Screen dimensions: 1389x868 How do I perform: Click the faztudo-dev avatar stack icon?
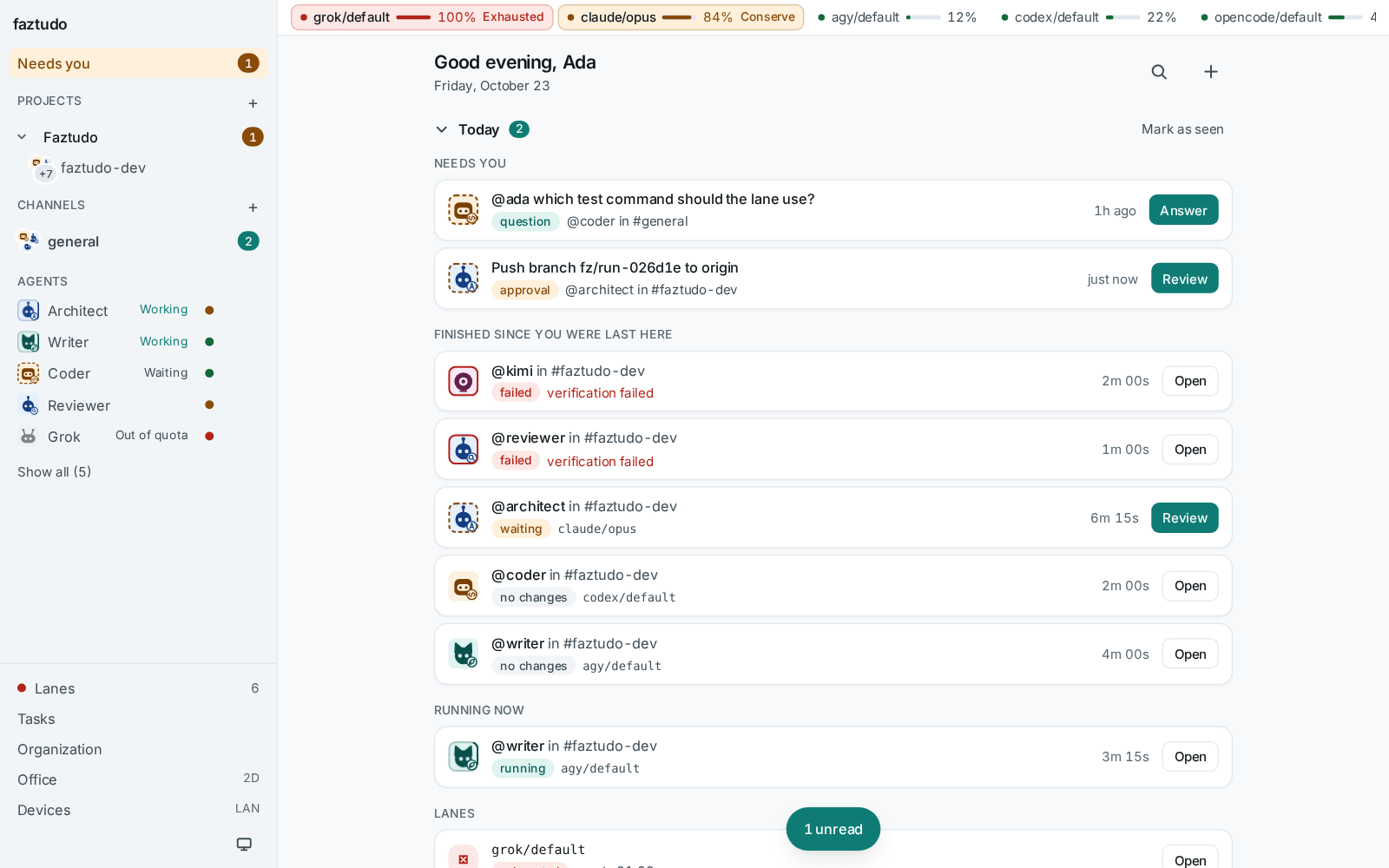(43, 168)
